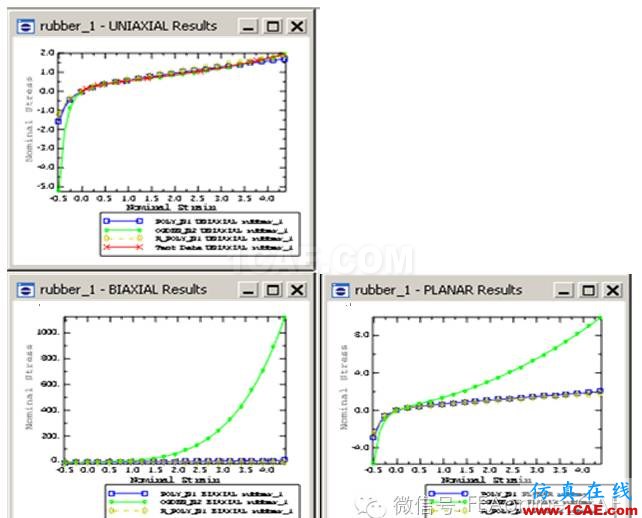Click the green OGDEN_N3 legend marker in UNIAXIAL plot

[123, 230]
